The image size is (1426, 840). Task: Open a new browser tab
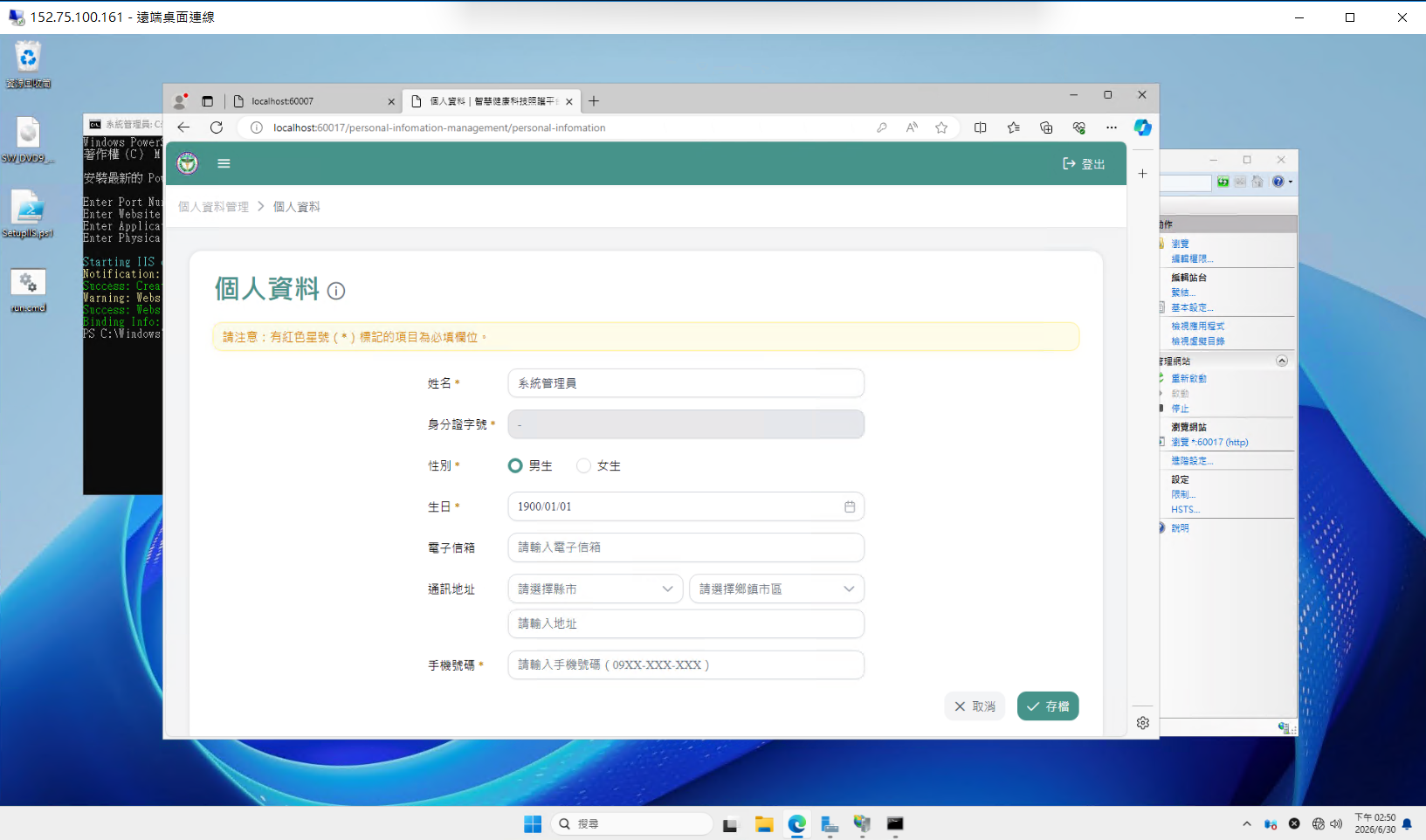594,101
